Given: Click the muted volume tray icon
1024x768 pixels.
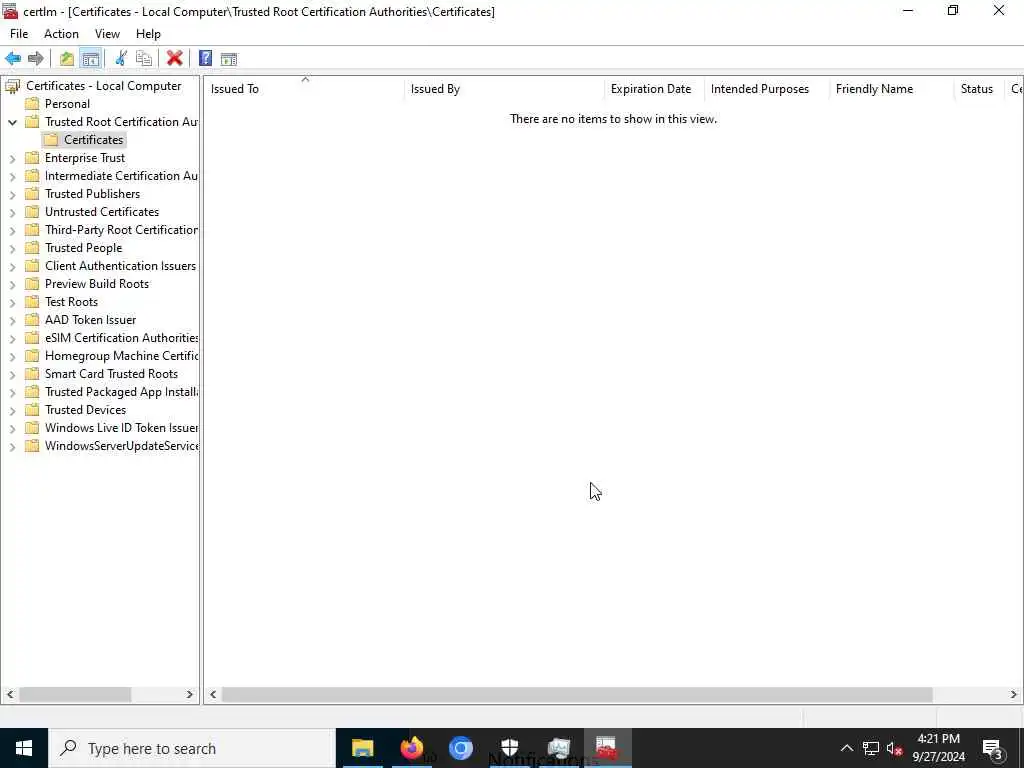Looking at the screenshot, I should coord(895,748).
